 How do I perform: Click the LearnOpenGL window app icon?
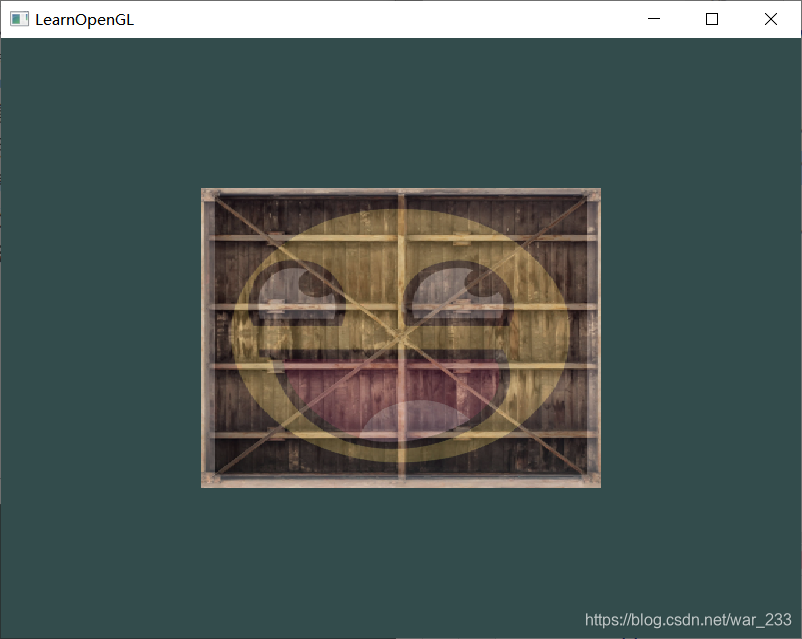click(x=19, y=19)
